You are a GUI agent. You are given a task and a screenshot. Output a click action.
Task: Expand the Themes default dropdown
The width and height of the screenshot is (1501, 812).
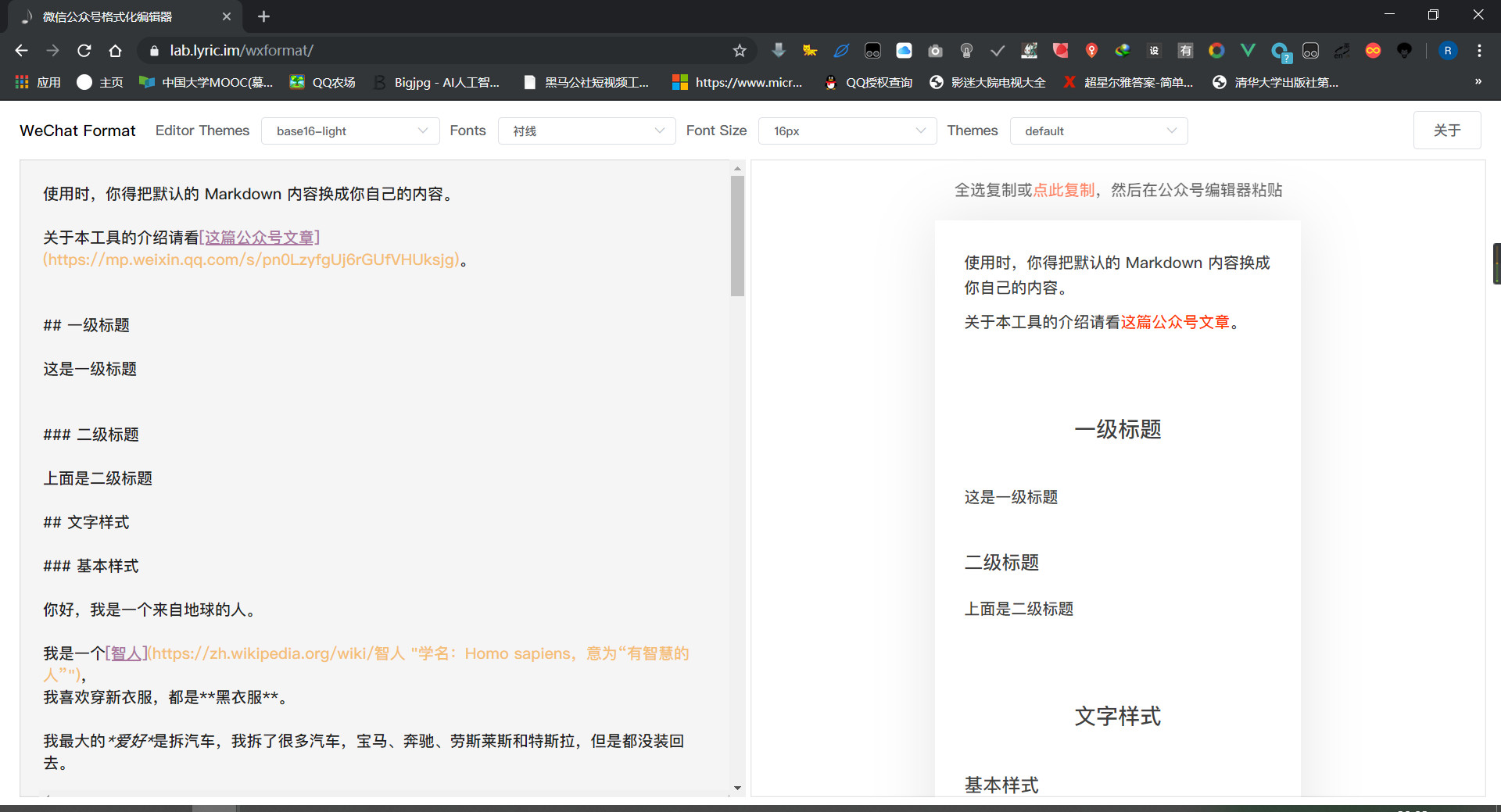tap(1098, 131)
